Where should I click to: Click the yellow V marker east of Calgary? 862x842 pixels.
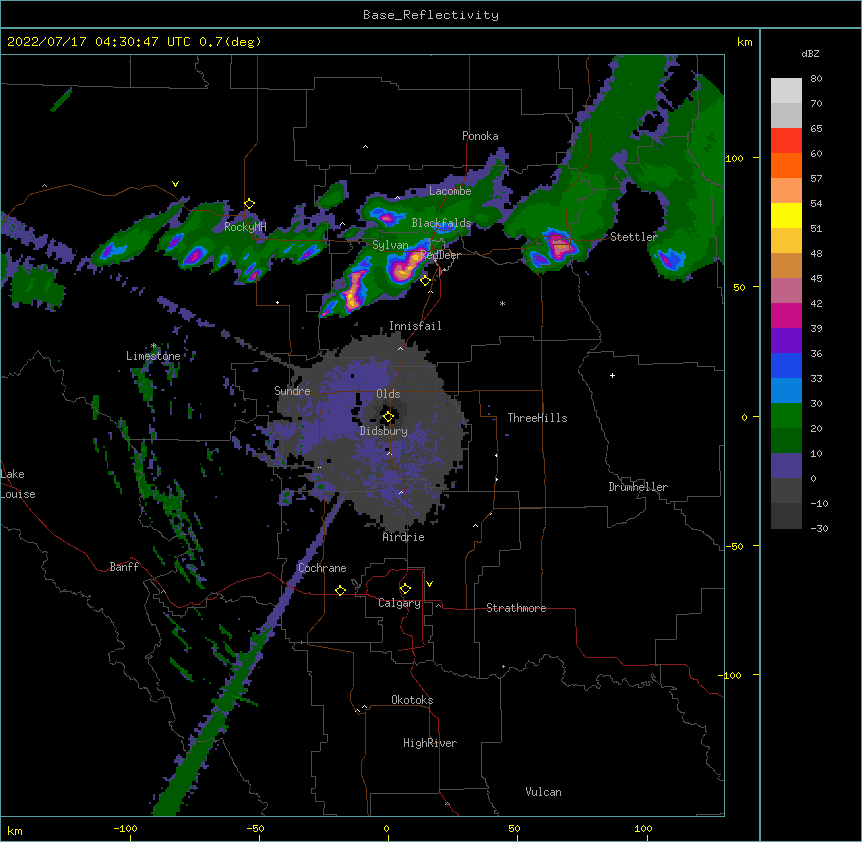429,584
